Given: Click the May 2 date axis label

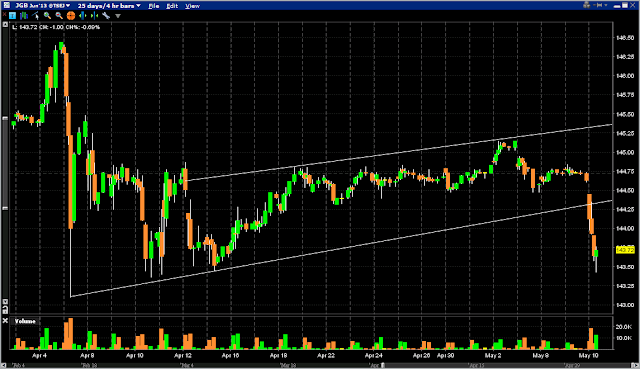Looking at the screenshot, I should point(493,355).
